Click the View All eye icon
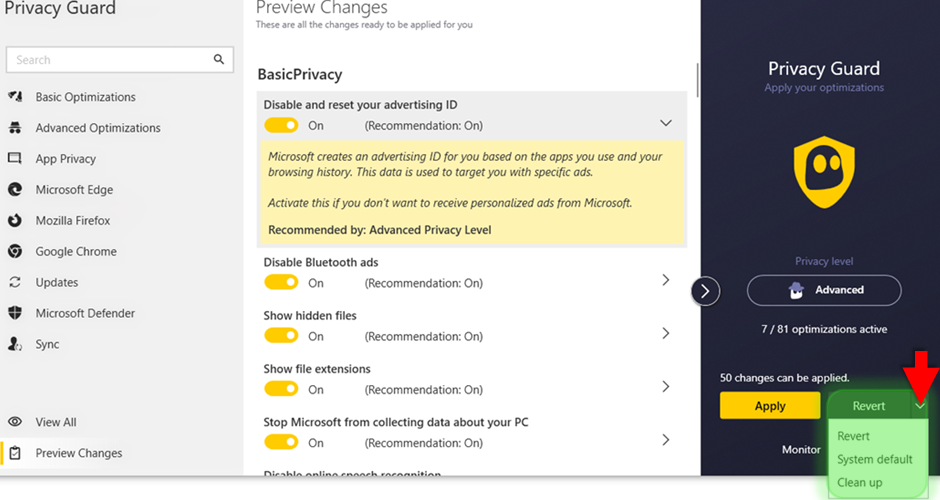 tap(15, 421)
